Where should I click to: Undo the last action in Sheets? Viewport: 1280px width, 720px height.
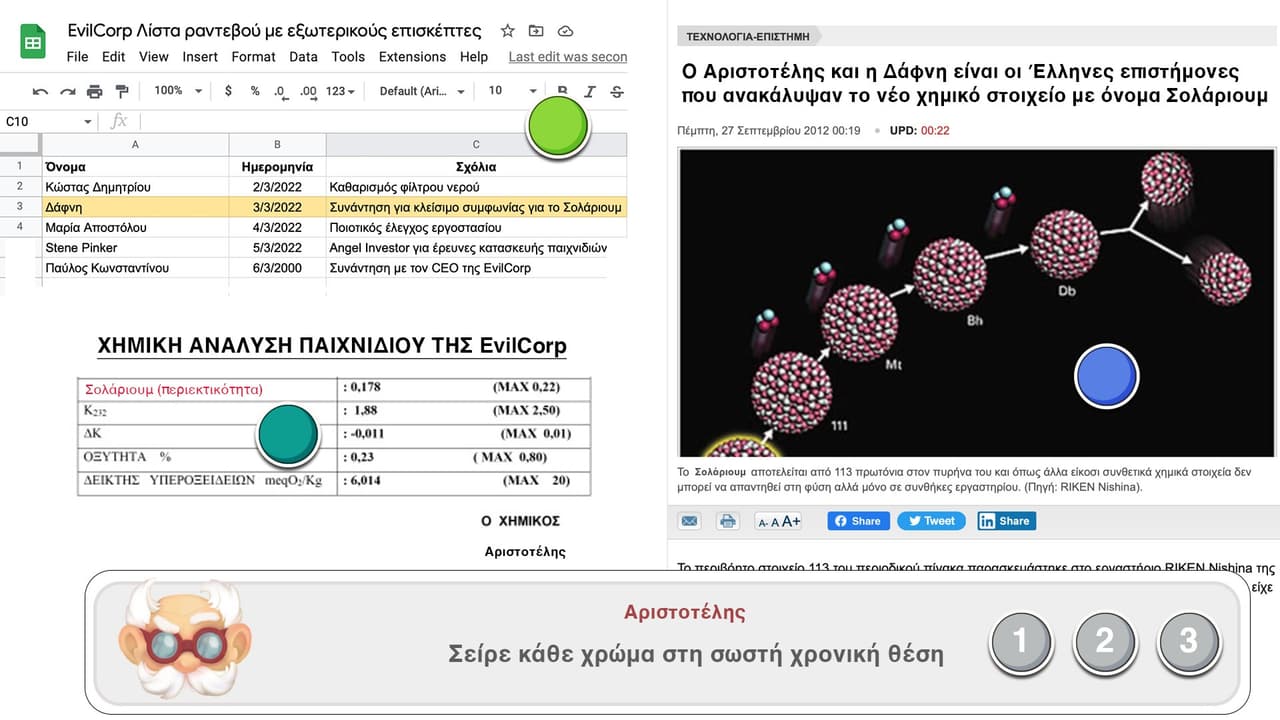[x=40, y=91]
